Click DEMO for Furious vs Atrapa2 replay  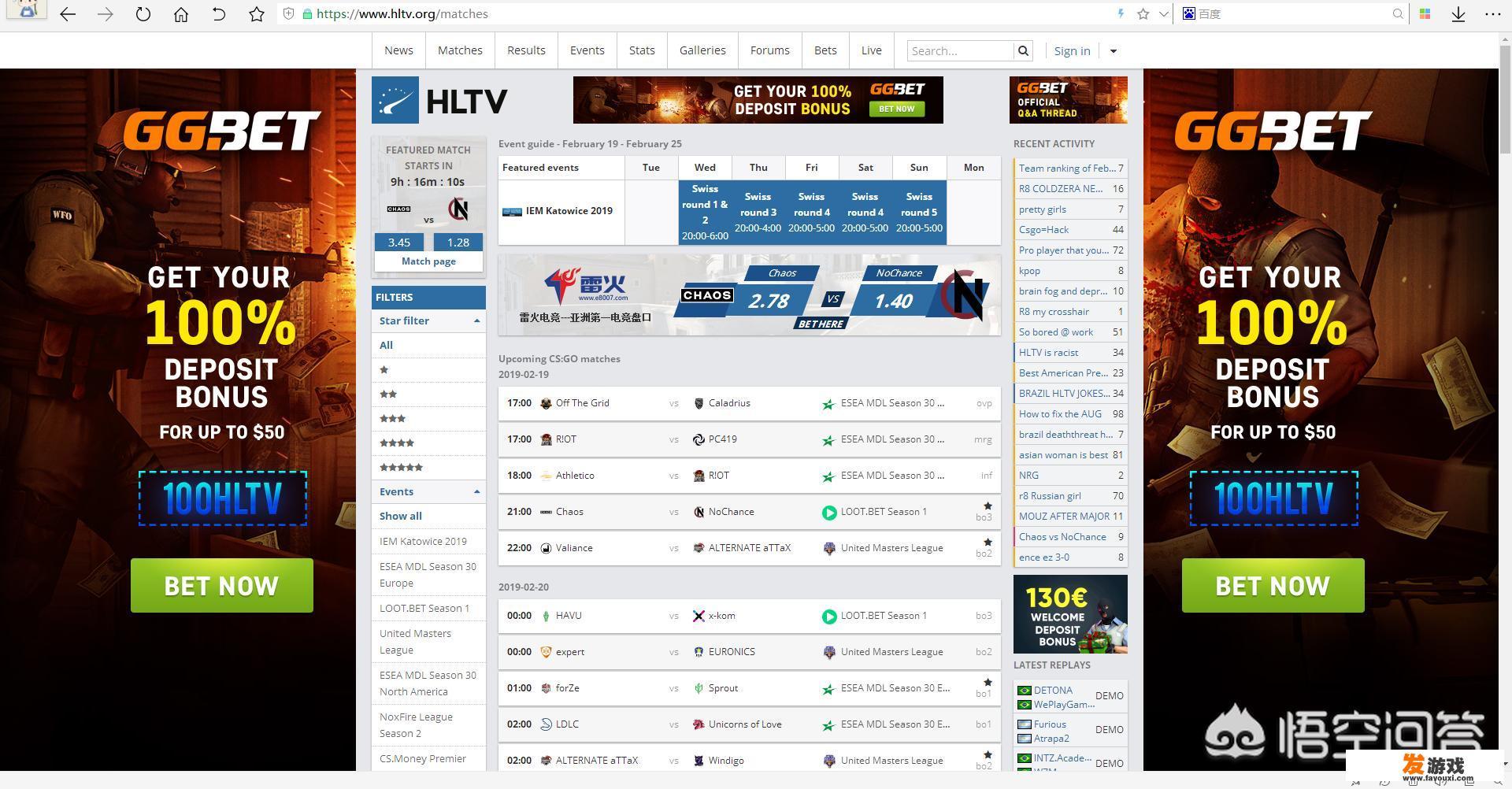click(x=1109, y=730)
